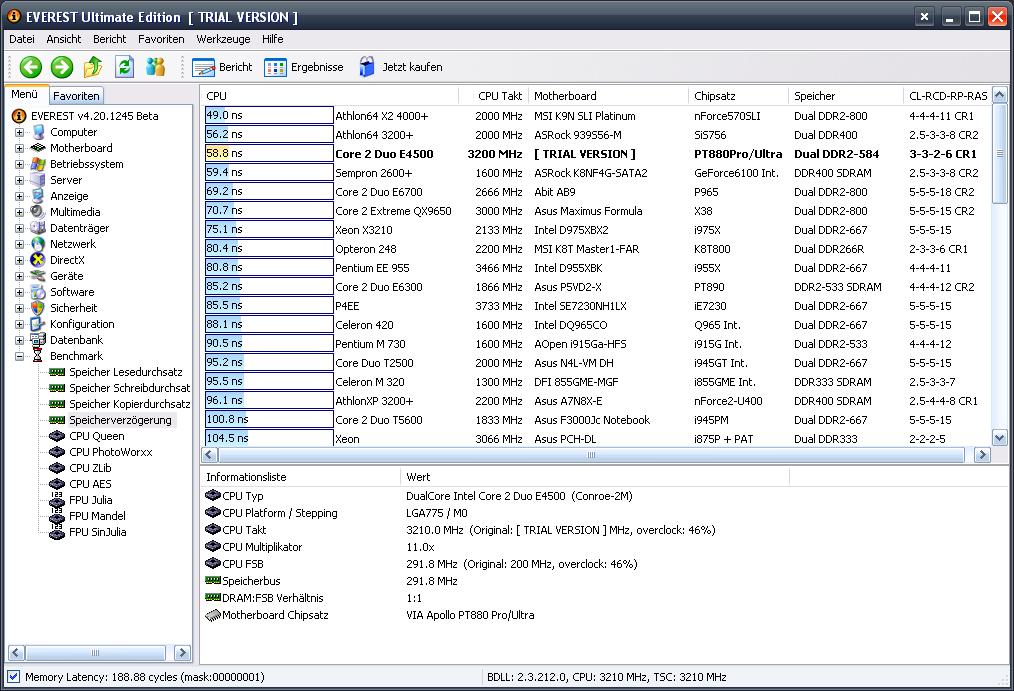The width and height of the screenshot is (1014, 691).
Task: Select FPU SinJulia benchmark
Action: point(98,532)
